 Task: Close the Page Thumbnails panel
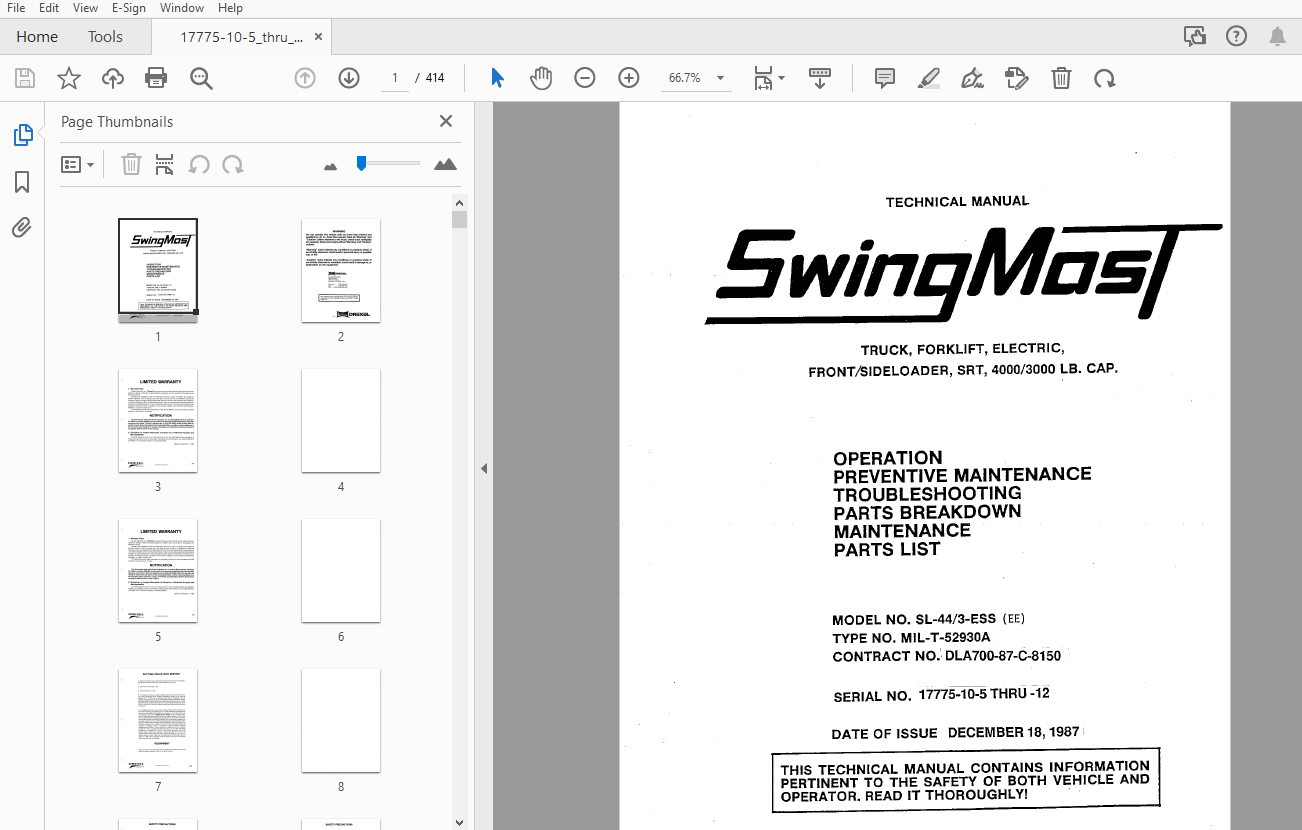[446, 121]
